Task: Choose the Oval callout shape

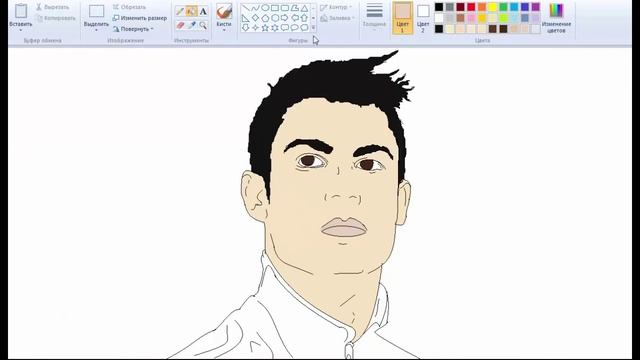Action: (x=294, y=28)
